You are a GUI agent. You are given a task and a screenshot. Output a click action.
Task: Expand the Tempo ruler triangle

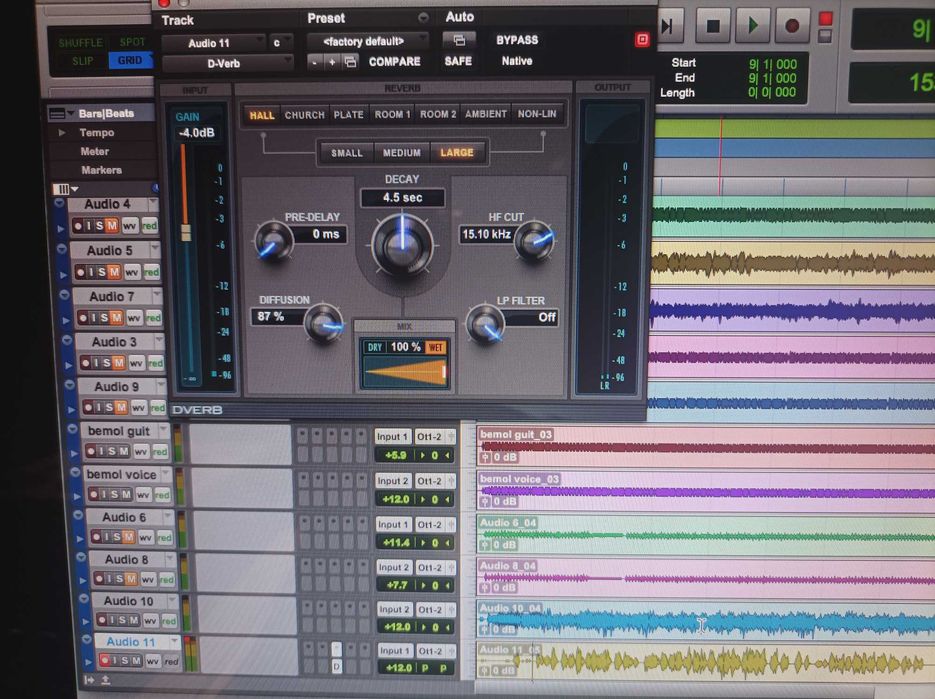click(x=62, y=132)
